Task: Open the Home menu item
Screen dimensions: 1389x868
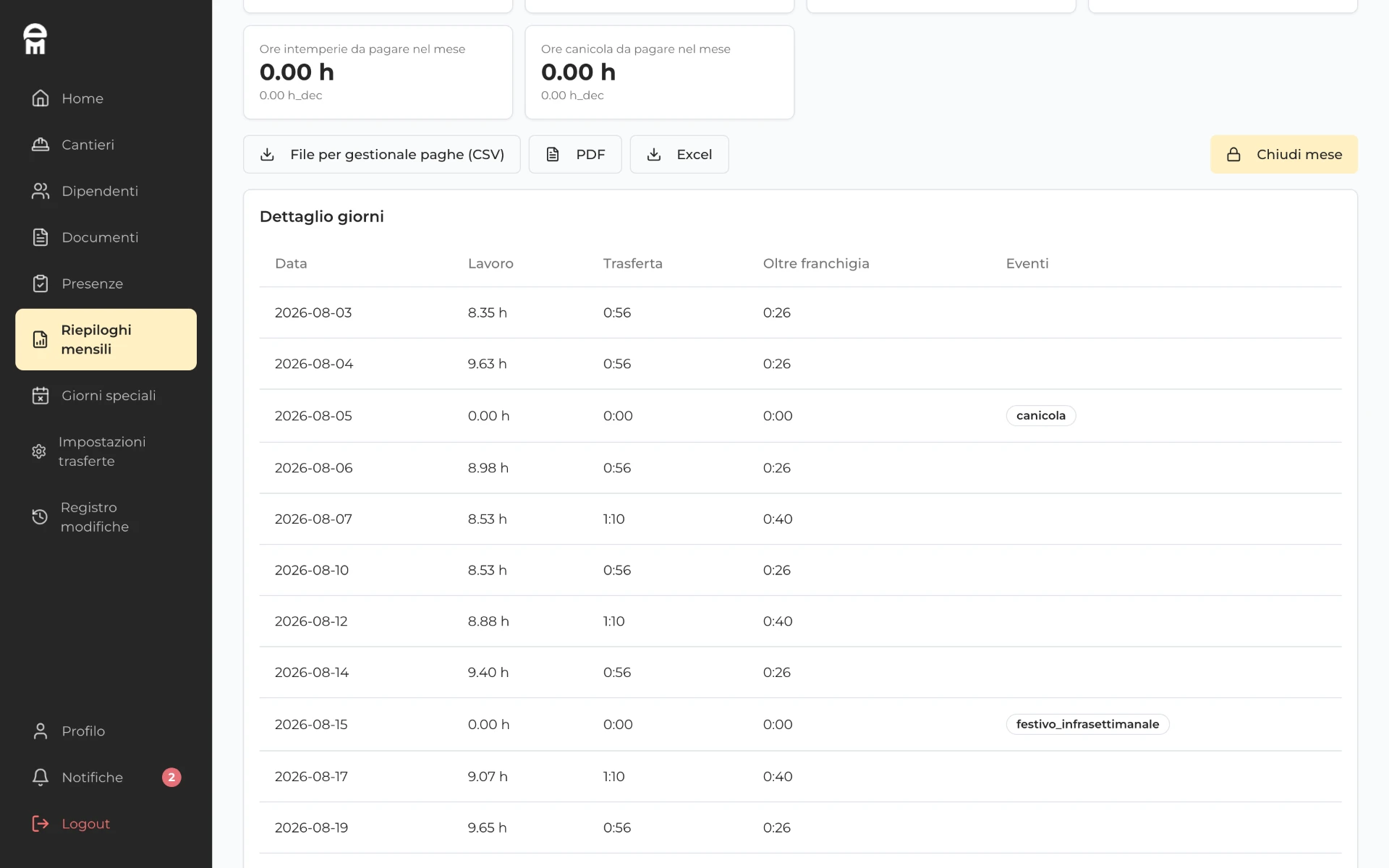Action: [x=106, y=98]
